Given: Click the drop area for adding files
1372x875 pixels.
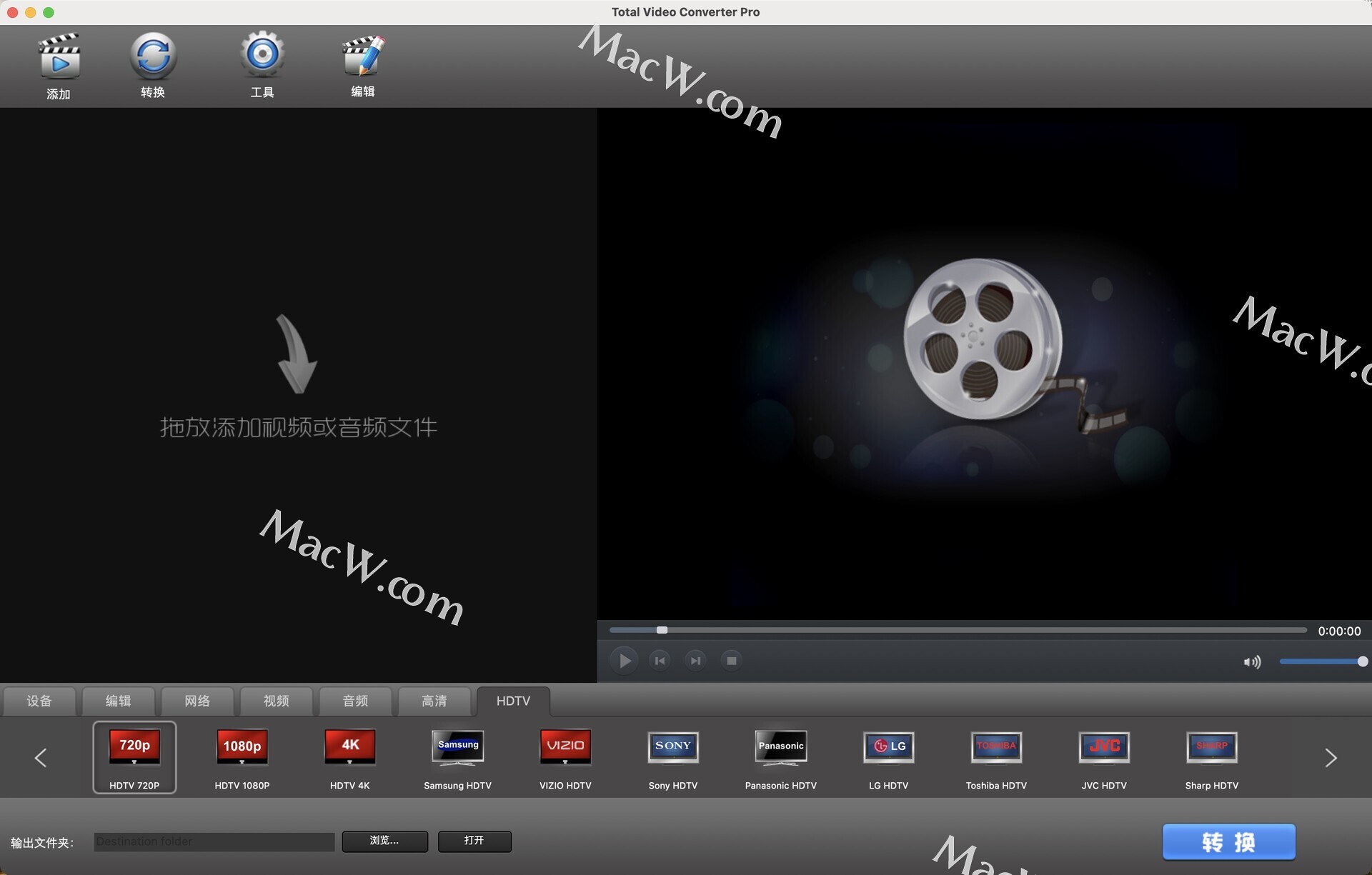Looking at the screenshot, I should (x=298, y=395).
